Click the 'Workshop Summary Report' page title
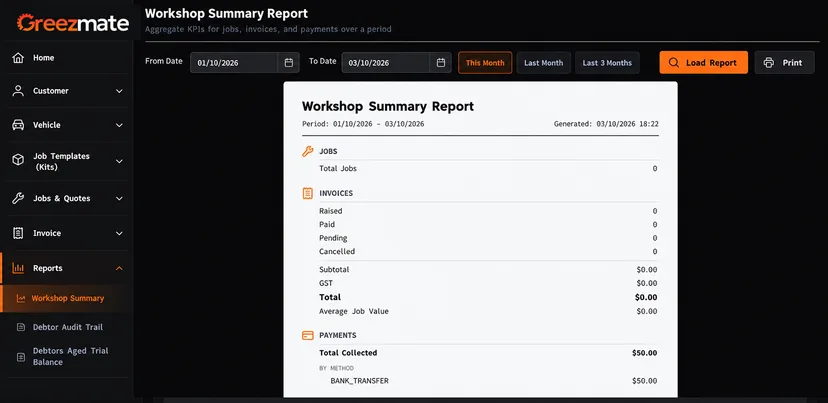Image resolution: width=828 pixels, height=403 pixels. 227,14
